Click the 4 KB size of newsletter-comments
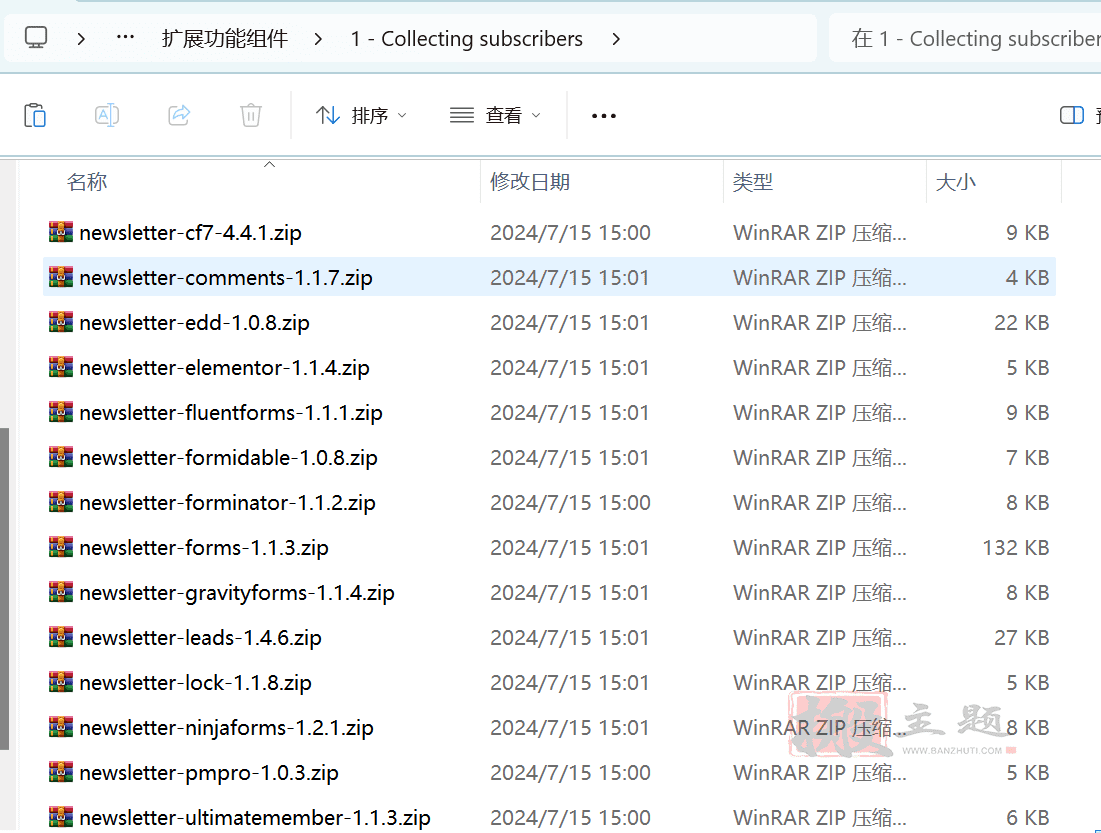This screenshot has height=833, width=1101. click(1027, 277)
